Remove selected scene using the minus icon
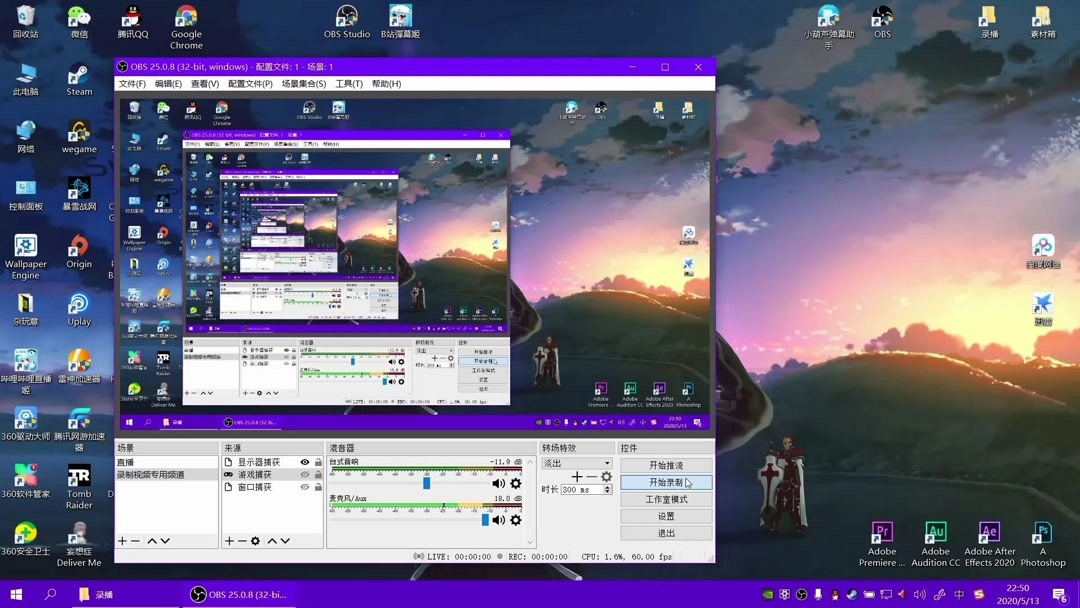The width and height of the screenshot is (1080, 608). 134,541
